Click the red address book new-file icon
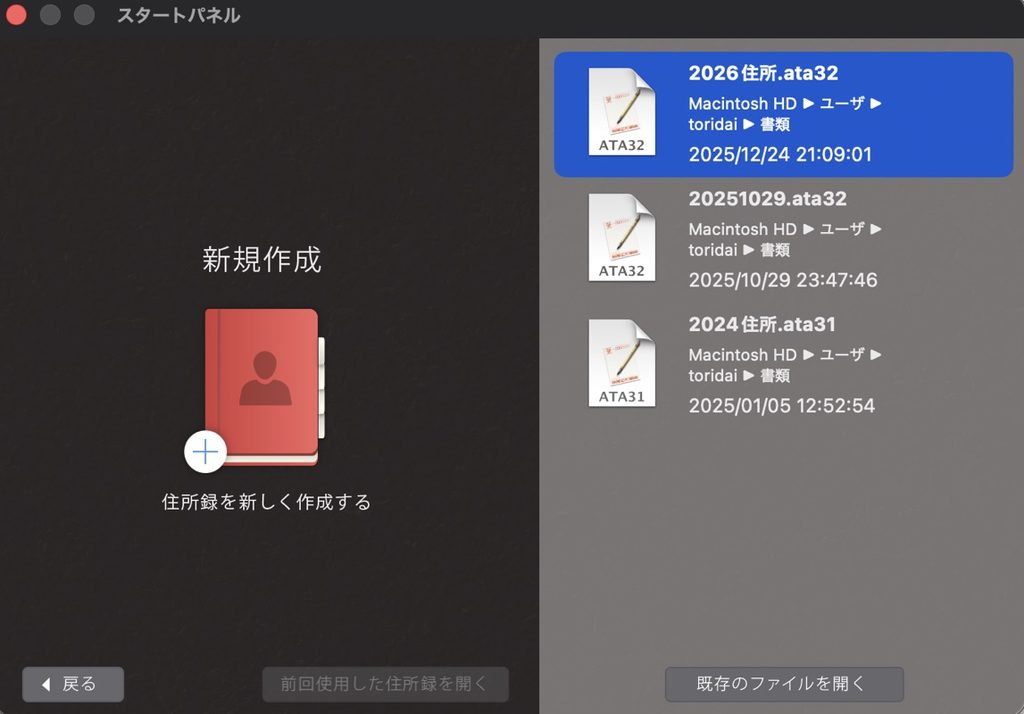 (264, 387)
